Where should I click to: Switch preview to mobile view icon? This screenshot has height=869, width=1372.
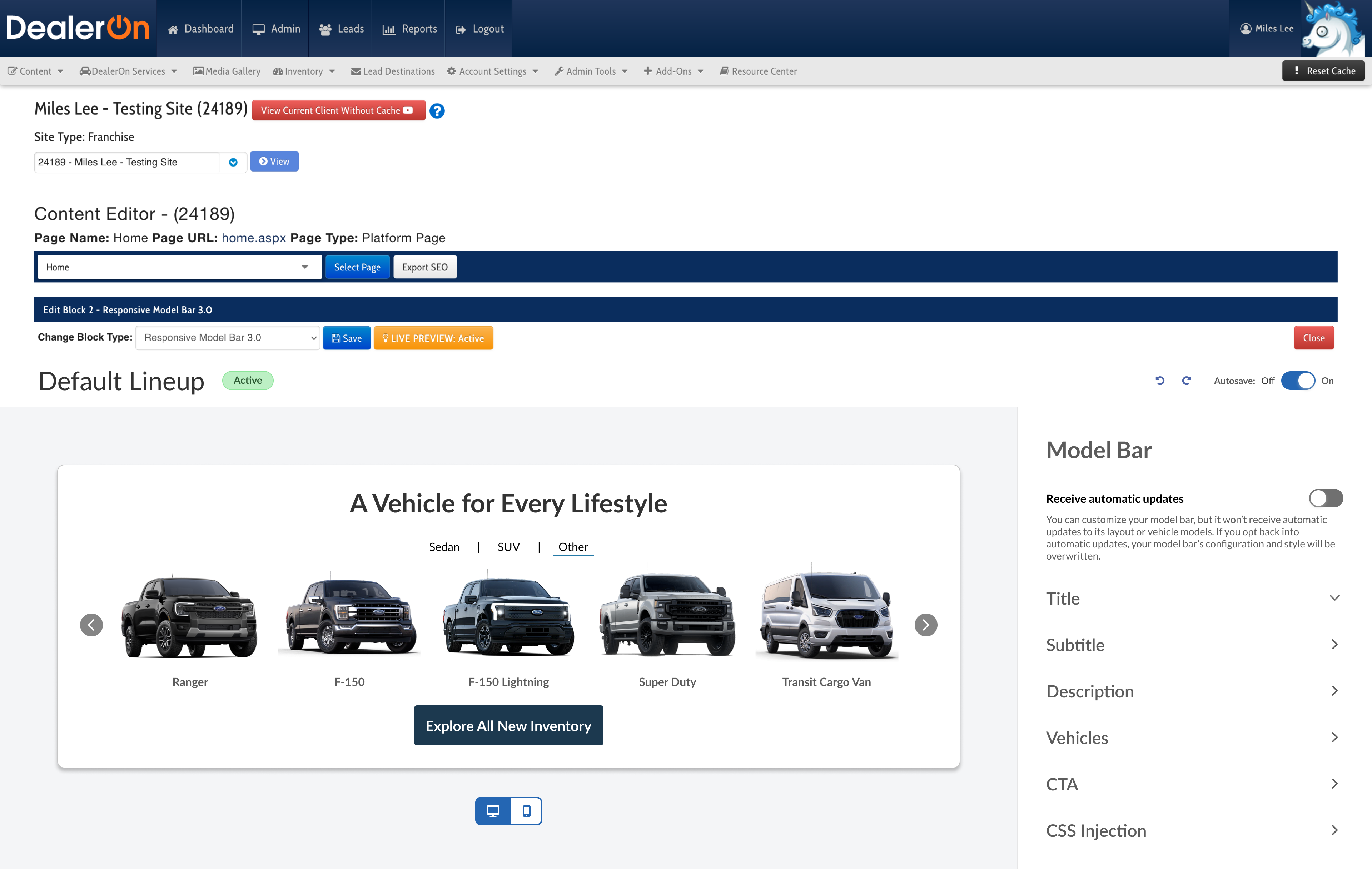click(526, 811)
